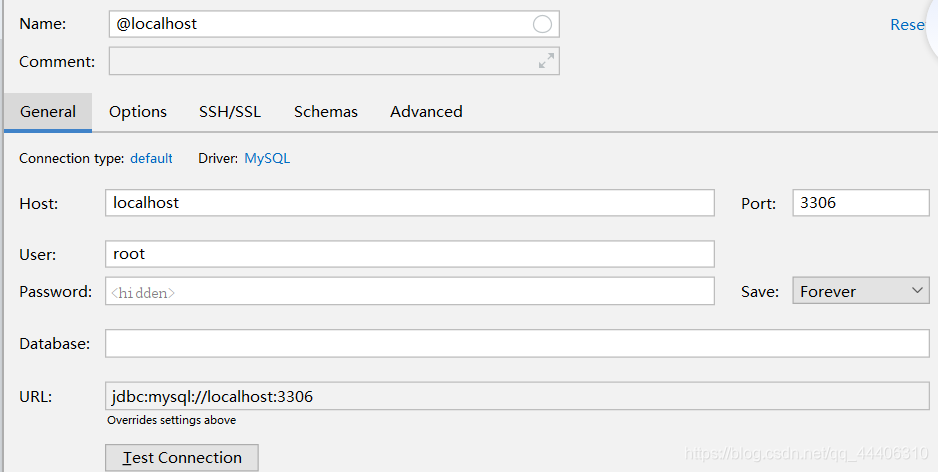Click the default connection type link
This screenshot has height=472, width=938.
pyautogui.click(x=151, y=158)
